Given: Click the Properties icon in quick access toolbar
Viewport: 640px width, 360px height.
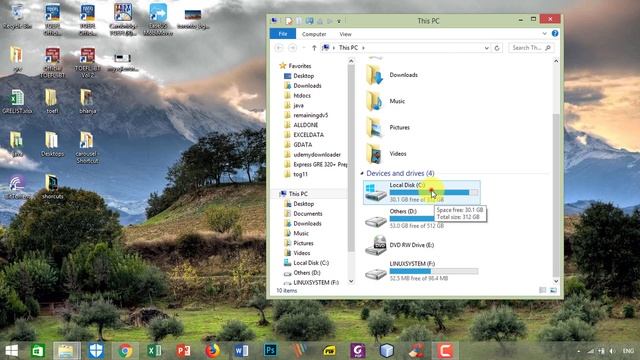Looking at the screenshot, I should click(x=289, y=20).
